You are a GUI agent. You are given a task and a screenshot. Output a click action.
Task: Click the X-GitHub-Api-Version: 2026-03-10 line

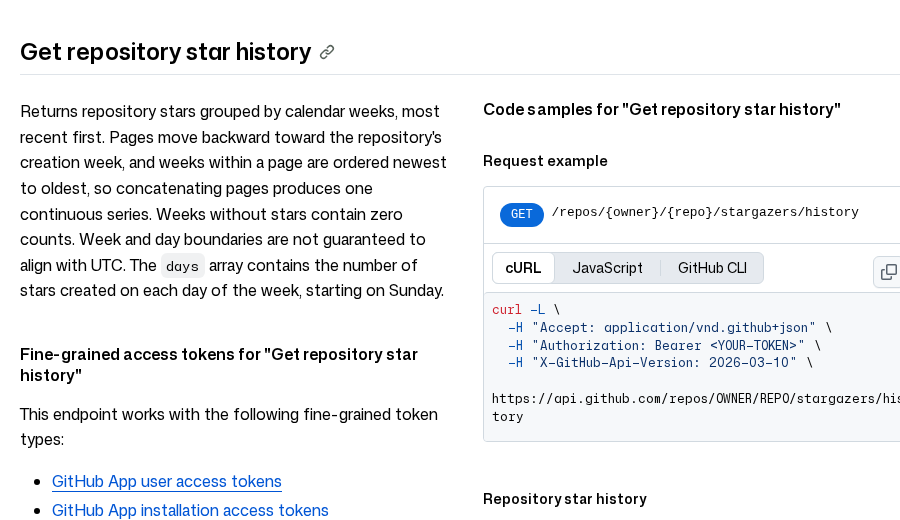660,363
